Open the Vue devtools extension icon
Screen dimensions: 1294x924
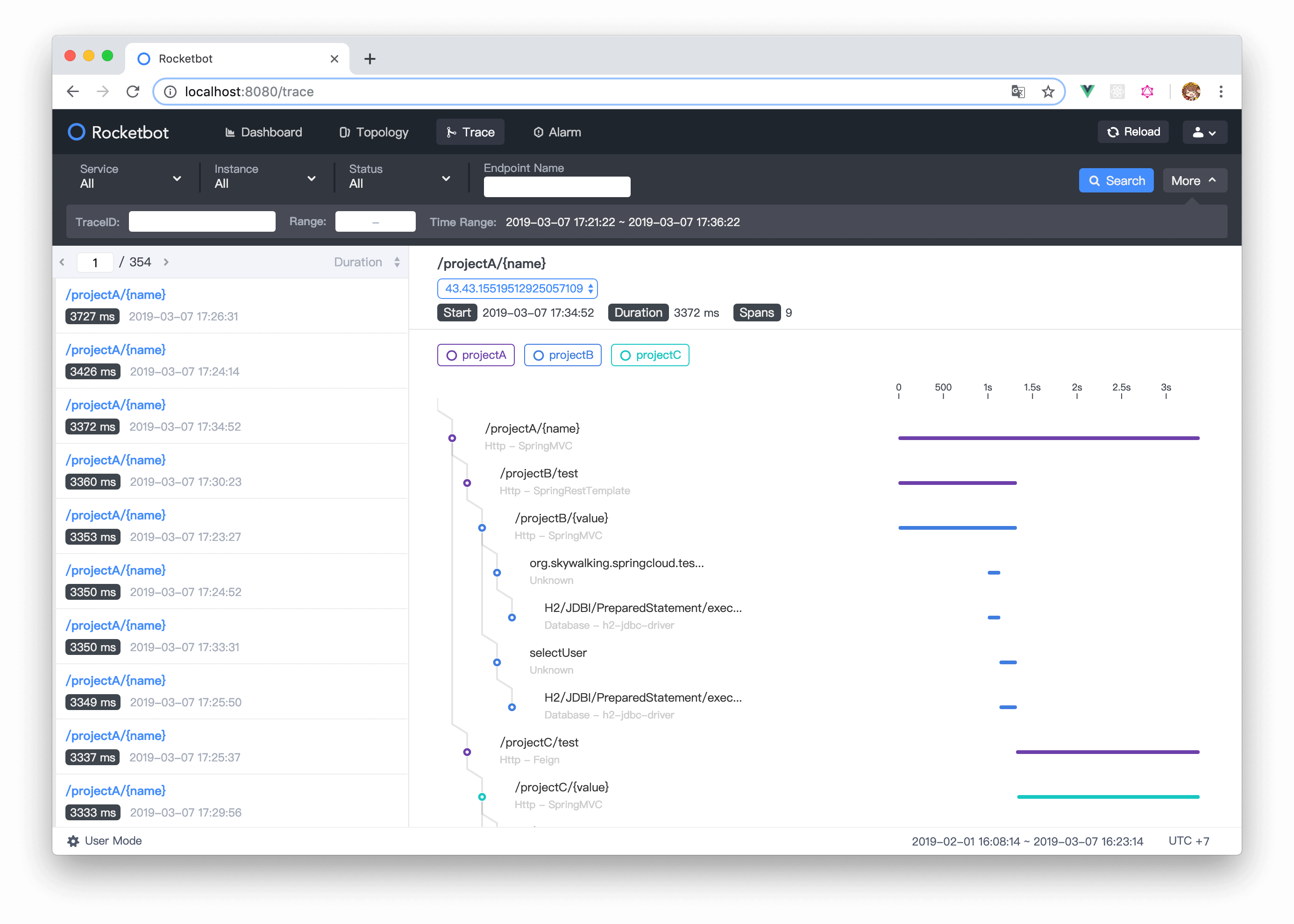point(1087,92)
